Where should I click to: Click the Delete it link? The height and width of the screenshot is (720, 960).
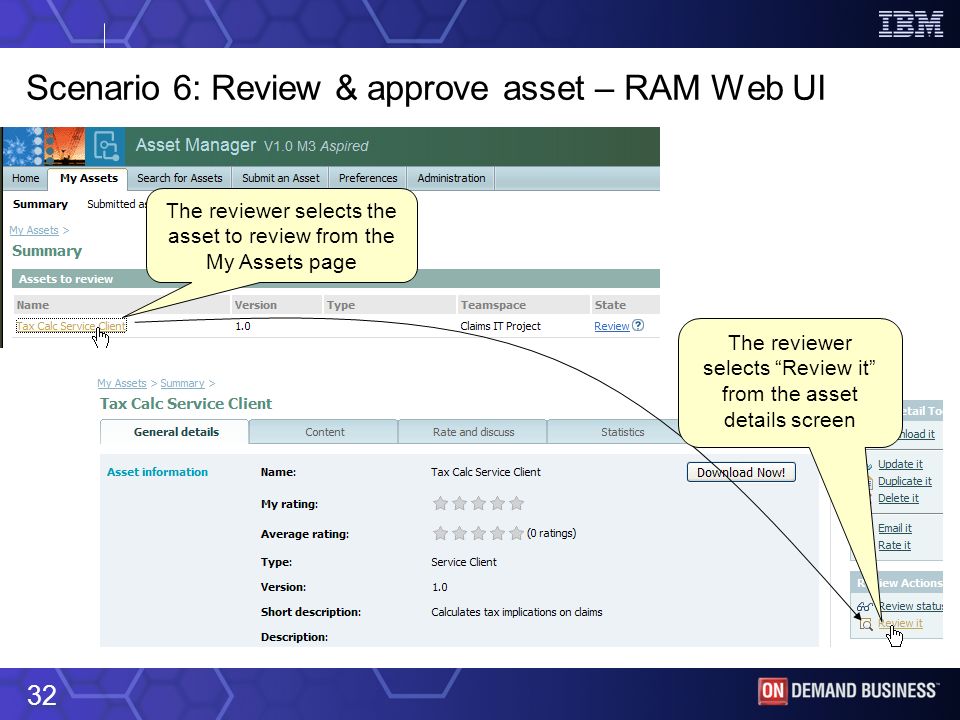898,498
